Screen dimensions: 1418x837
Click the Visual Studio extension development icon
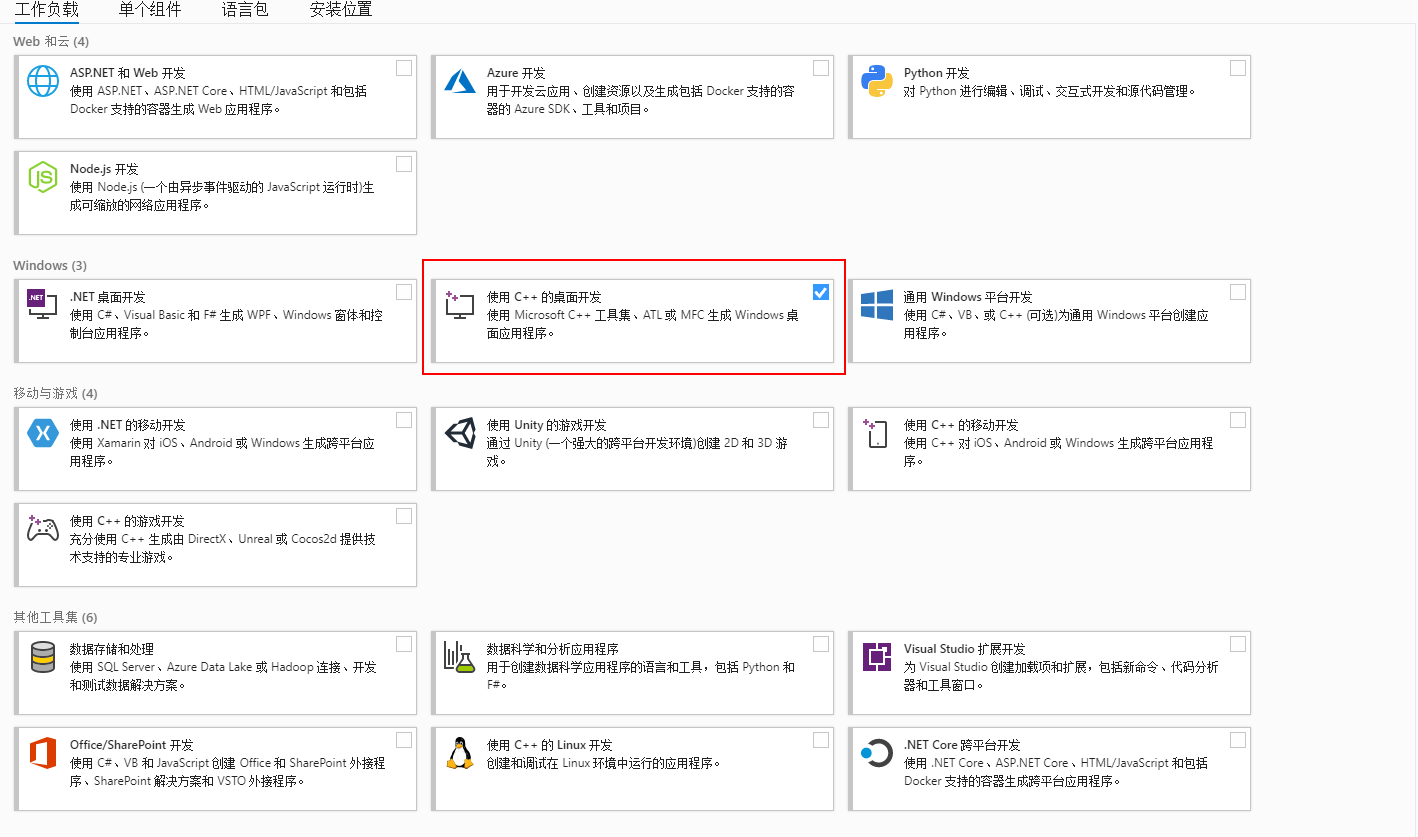click(877, 657)
